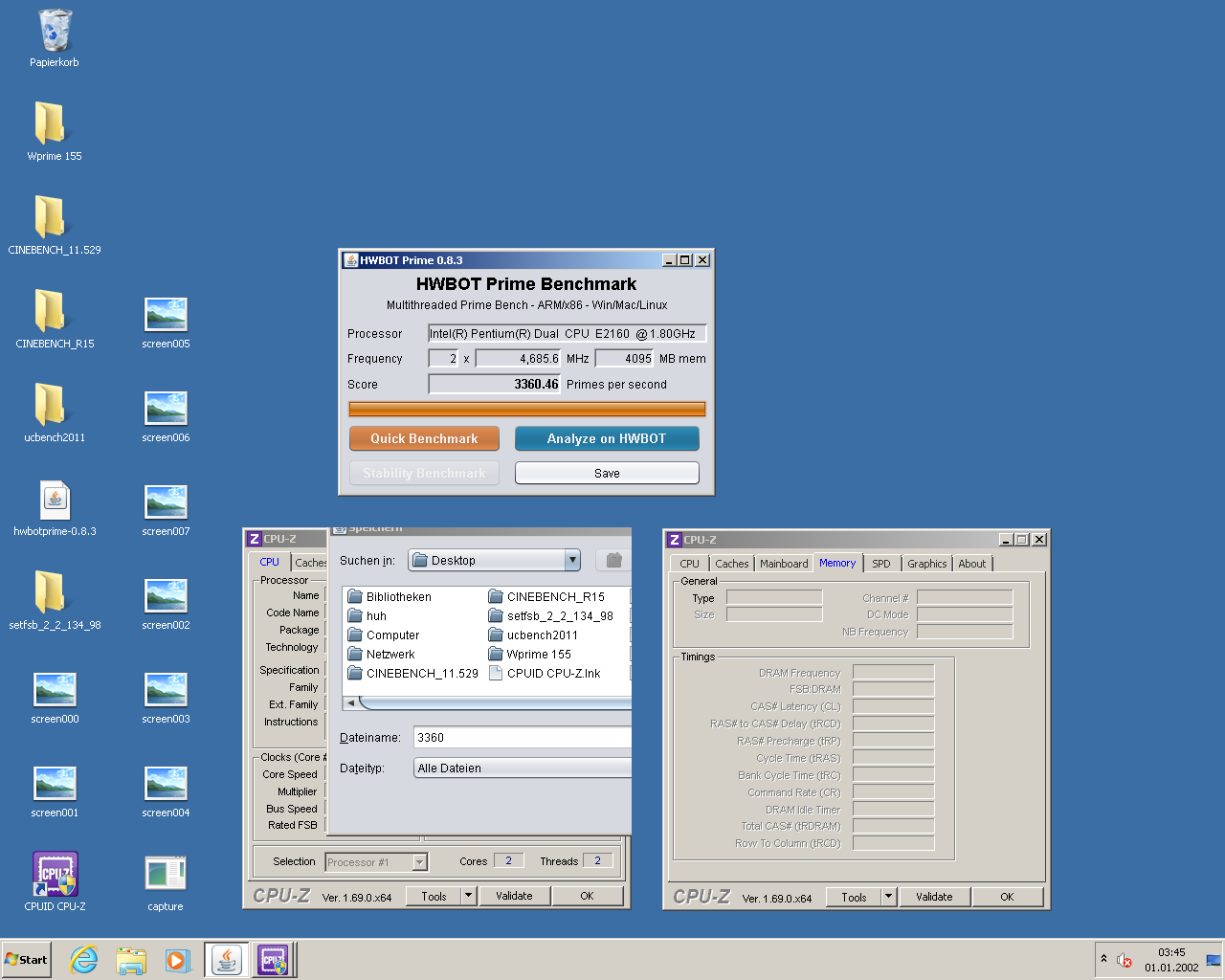
Task: Select Netzwerk in the save dialog list
Action: pos(381,654)
